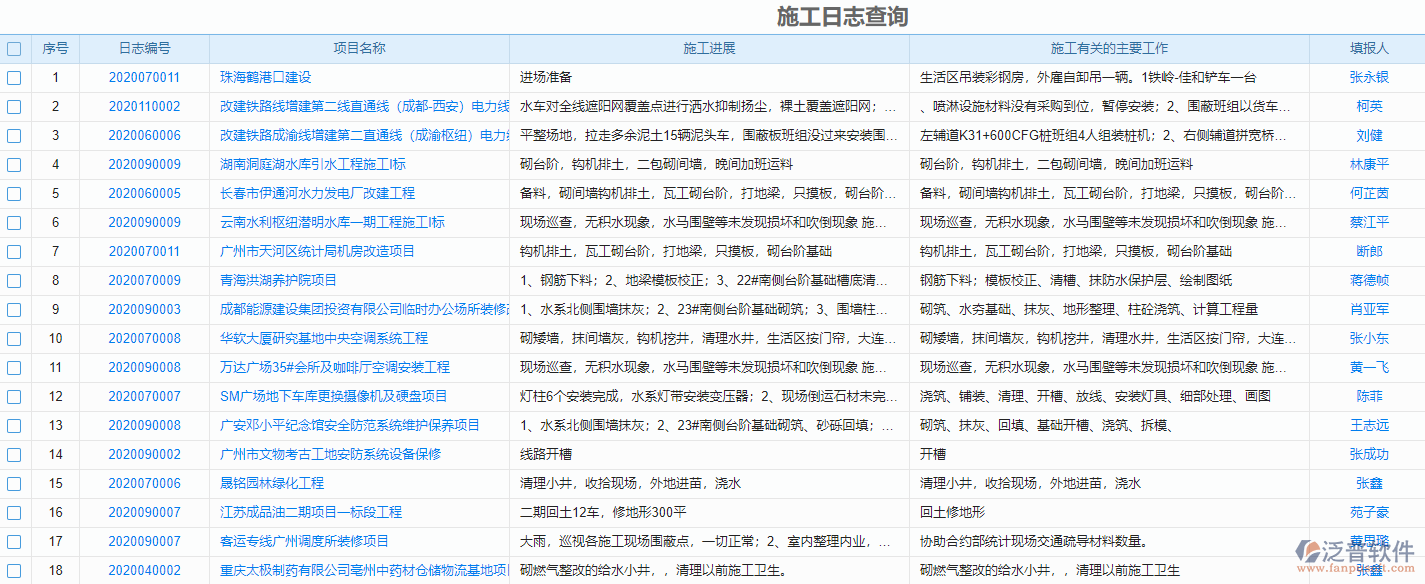Image resolution: width=1425 pixels, height=584 pixels.
Task: Check the checkbox beside 广州市文物考古工地地安防系统设备保修
Action: click(x=14, y=454)
